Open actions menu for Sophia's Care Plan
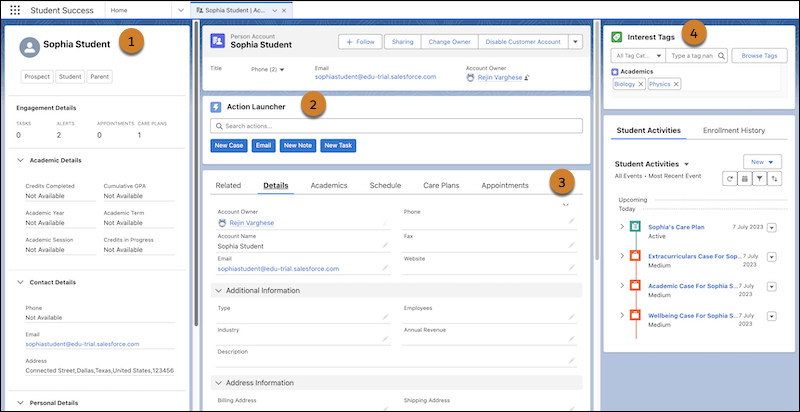The height and width of the screenshot is (412, 800). pos(771,228)
